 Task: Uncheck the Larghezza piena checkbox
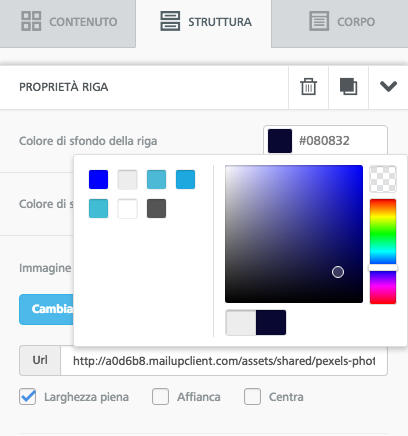tap(28, 397)
